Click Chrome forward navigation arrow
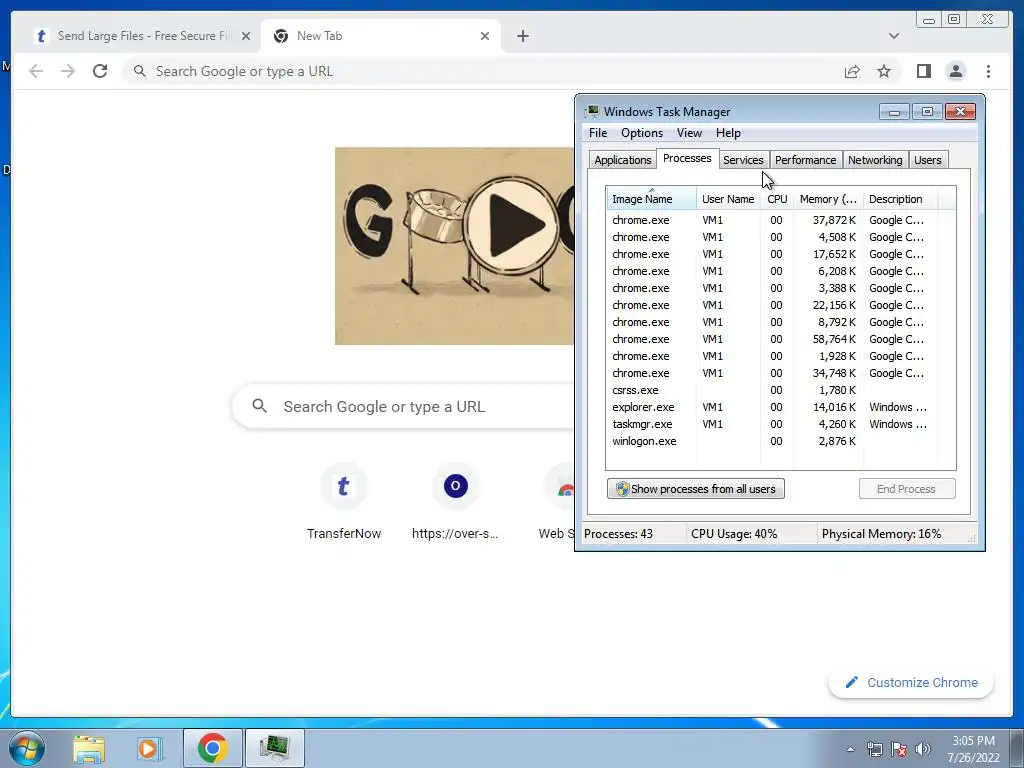Viewport: 1024px width, 768px height. [68, 71]
